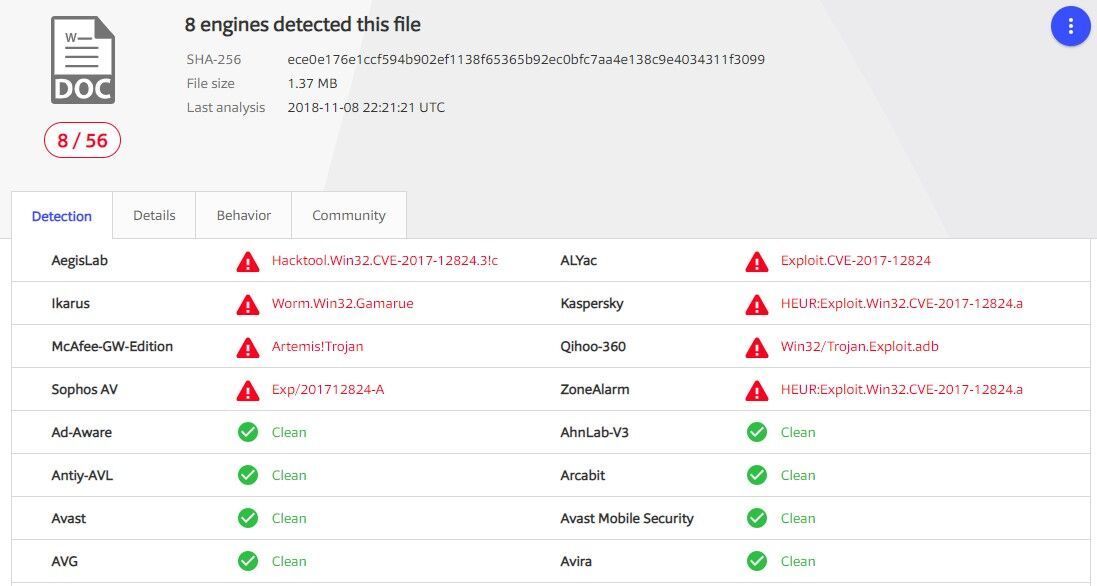Image resolution: width=1097 pixels, height=586 pixels.
Task: Click the green check icon for Arcabit
Action: click(757, 476)
